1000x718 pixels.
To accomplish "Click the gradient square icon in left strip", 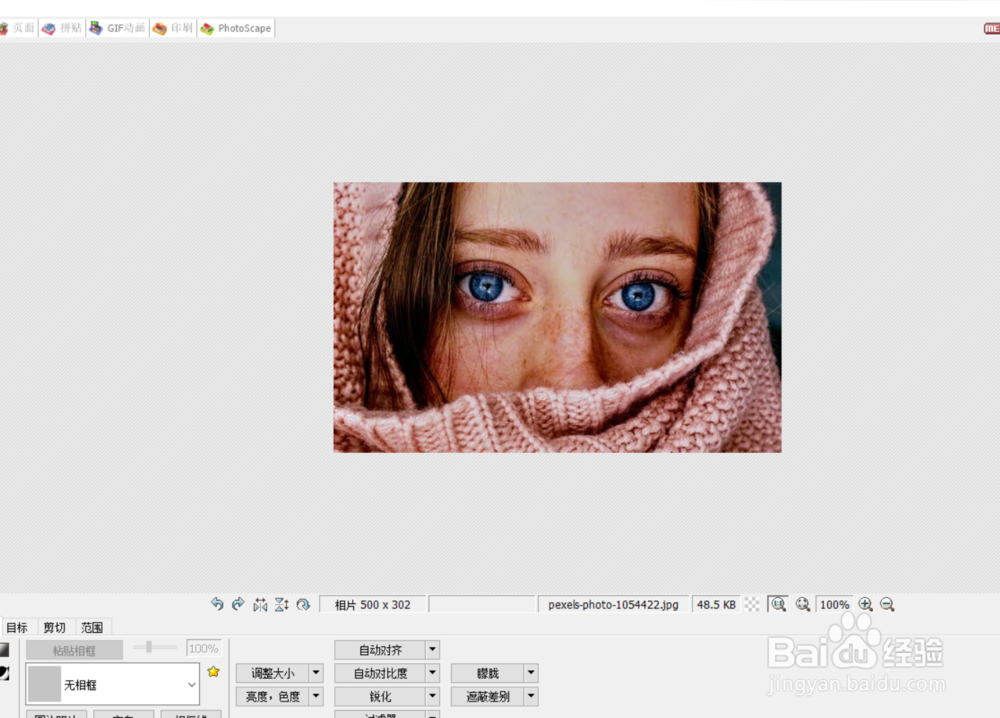I will click(x=4, y=650).
